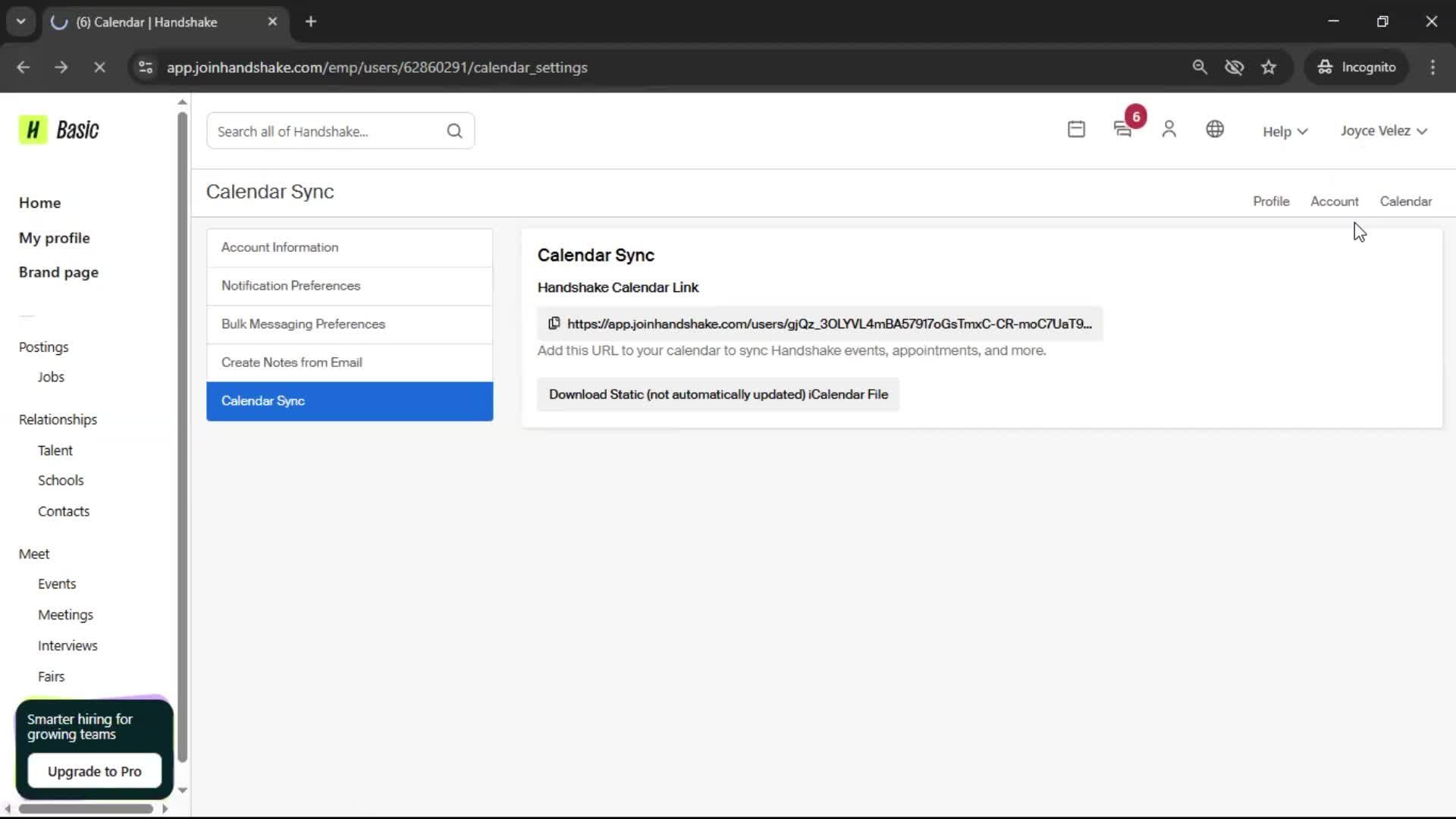Download Static iCalendar File button
Viewport: 1456px width, 819px height.
pos(718,394)
